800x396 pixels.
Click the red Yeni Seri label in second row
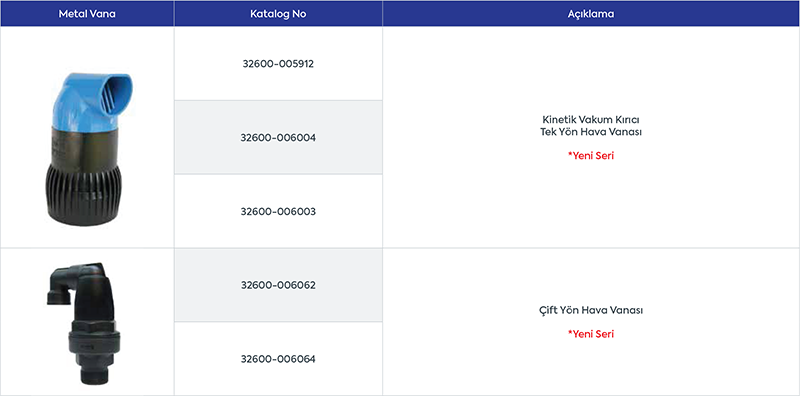pos(591,334)
